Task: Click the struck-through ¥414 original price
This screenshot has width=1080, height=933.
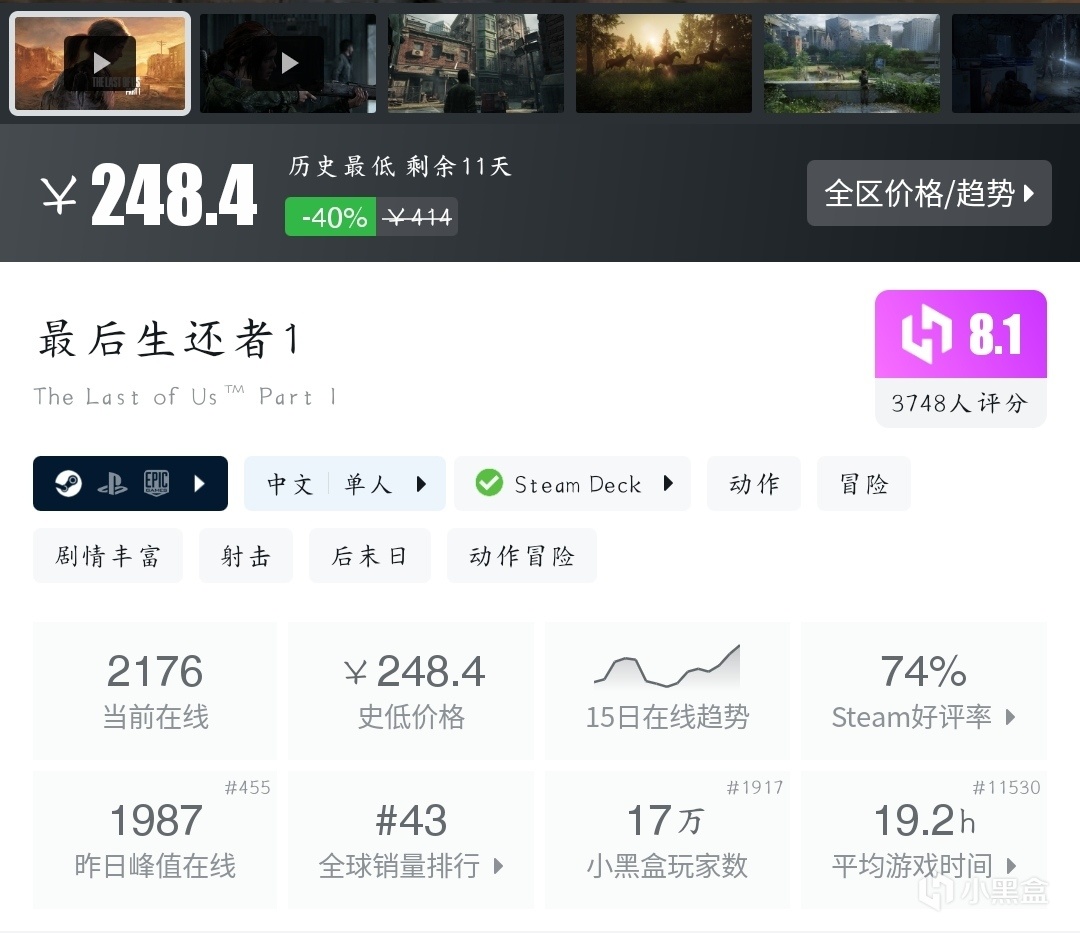Action: click(417, 217)
